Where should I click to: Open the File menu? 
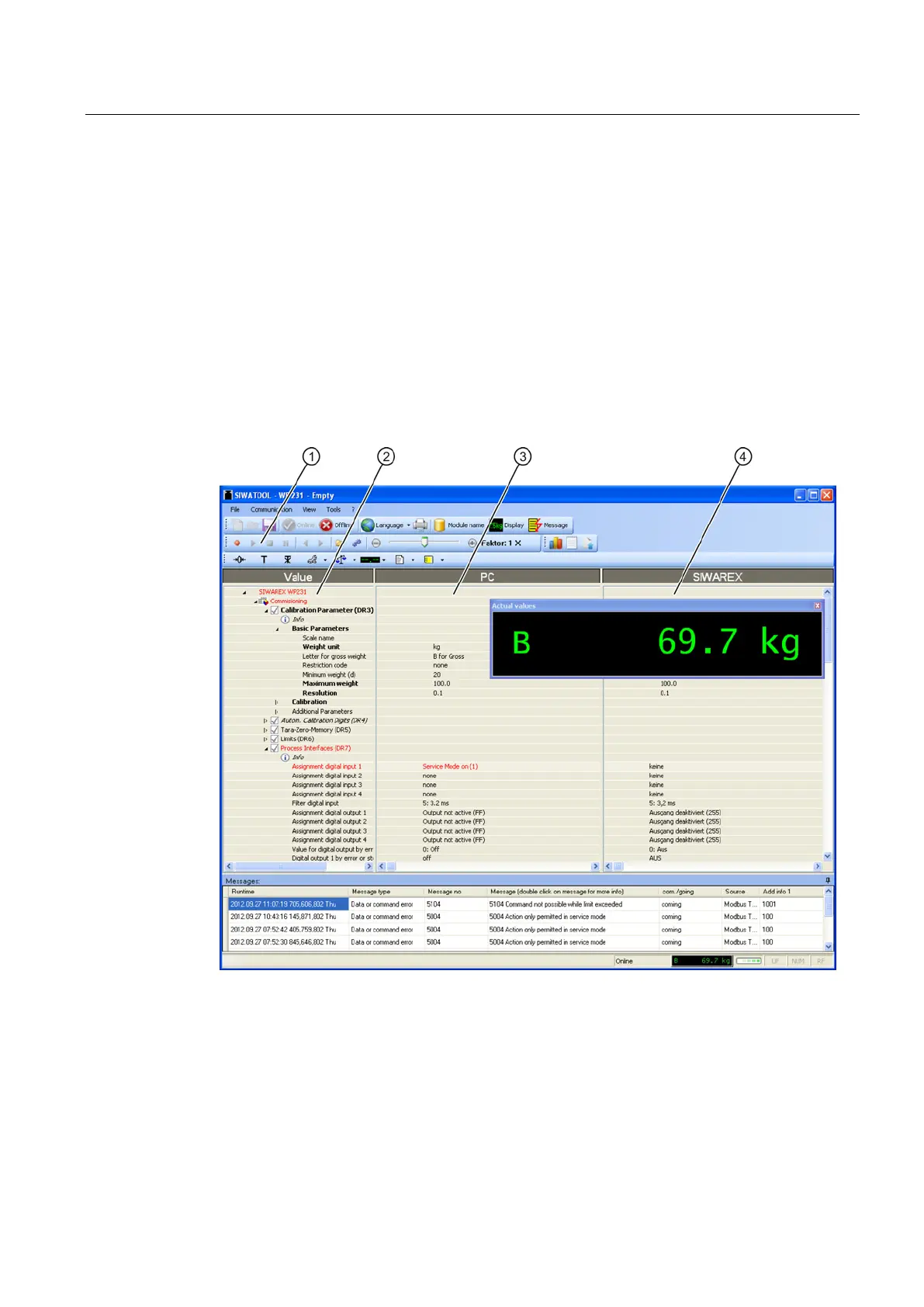click(x=235, y=510)
